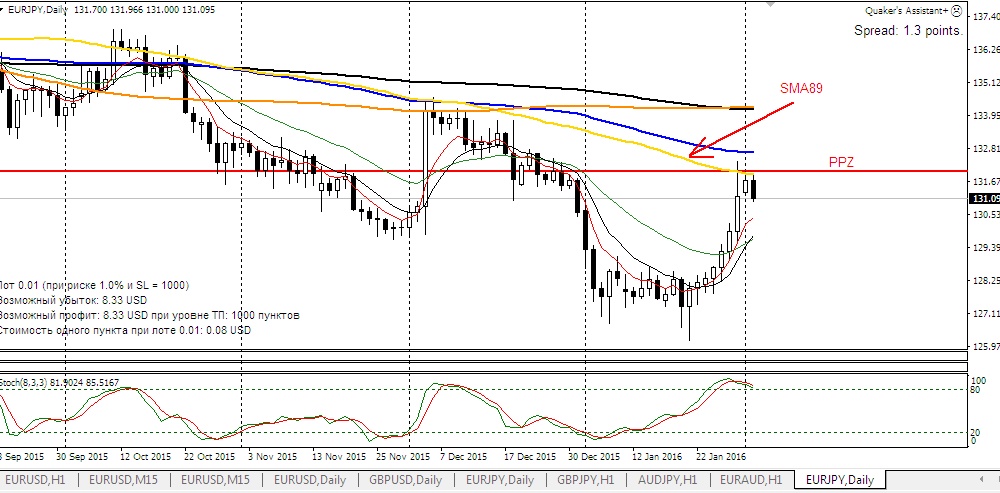The width and height of the screenshot is (1000, 493).
Task: Click the stochastic 80 level label
Action: pyautogui.click(x=975, y=390)
